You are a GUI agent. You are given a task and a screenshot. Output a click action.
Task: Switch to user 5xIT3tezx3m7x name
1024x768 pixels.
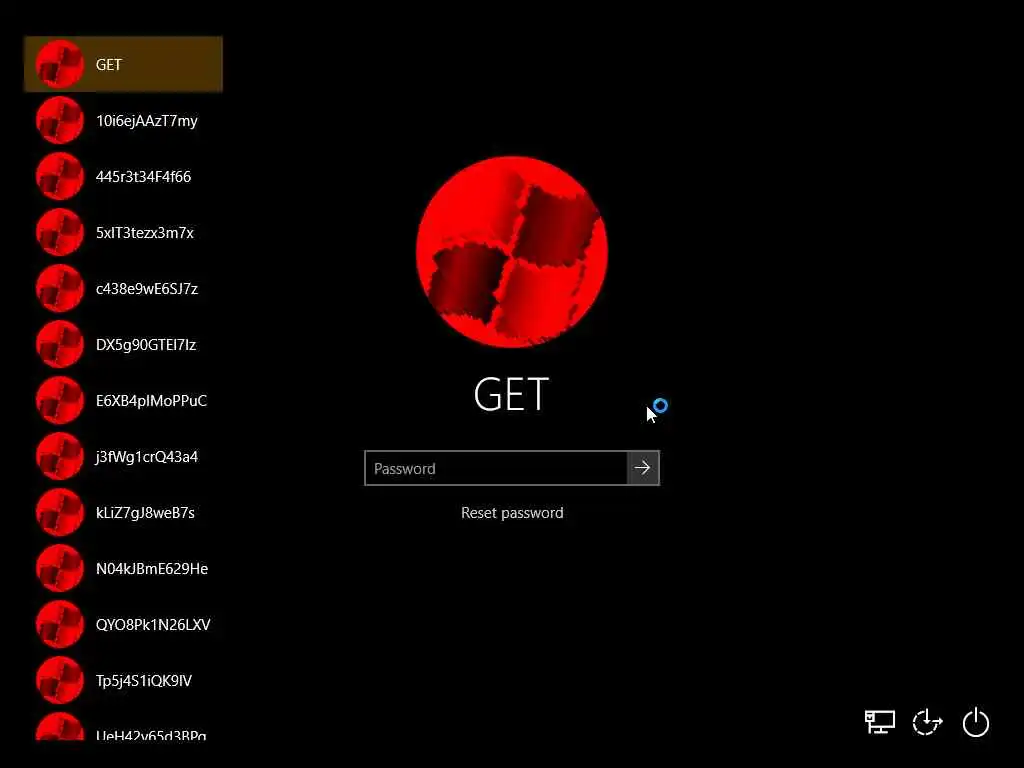(x=144, y=232)
